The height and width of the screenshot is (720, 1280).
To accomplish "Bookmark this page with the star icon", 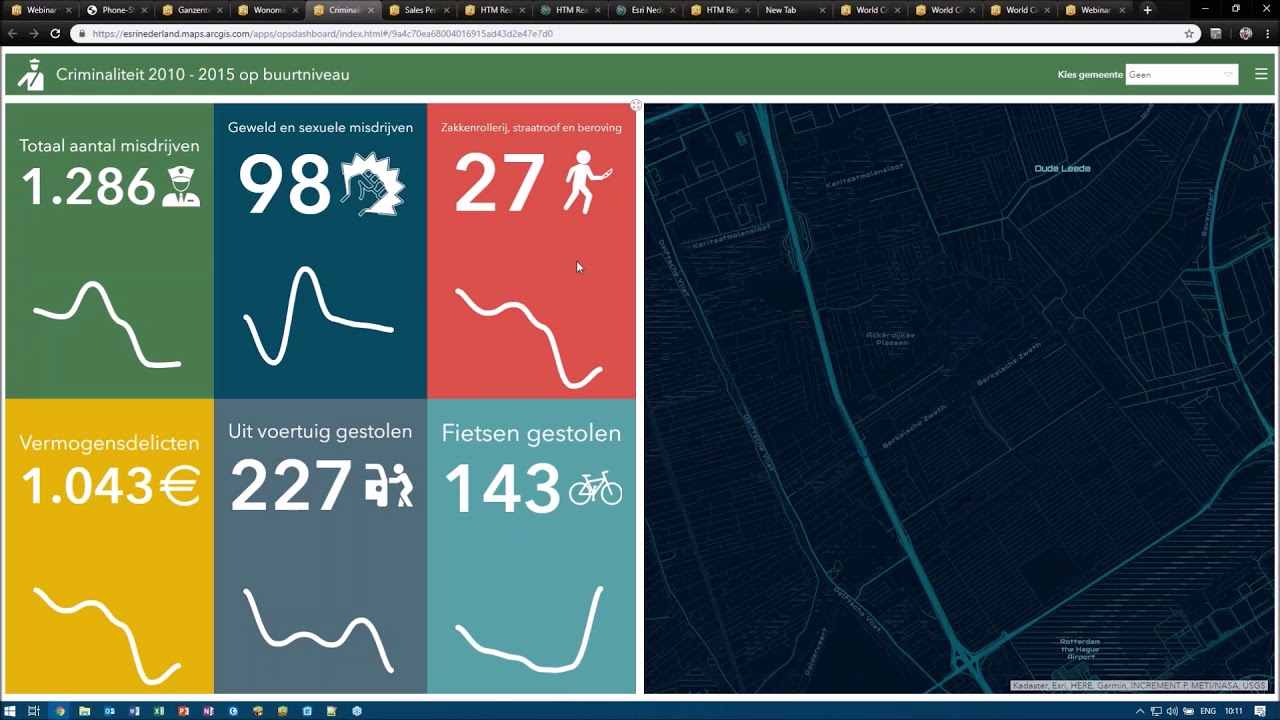I will click(x=1189, y=33).
